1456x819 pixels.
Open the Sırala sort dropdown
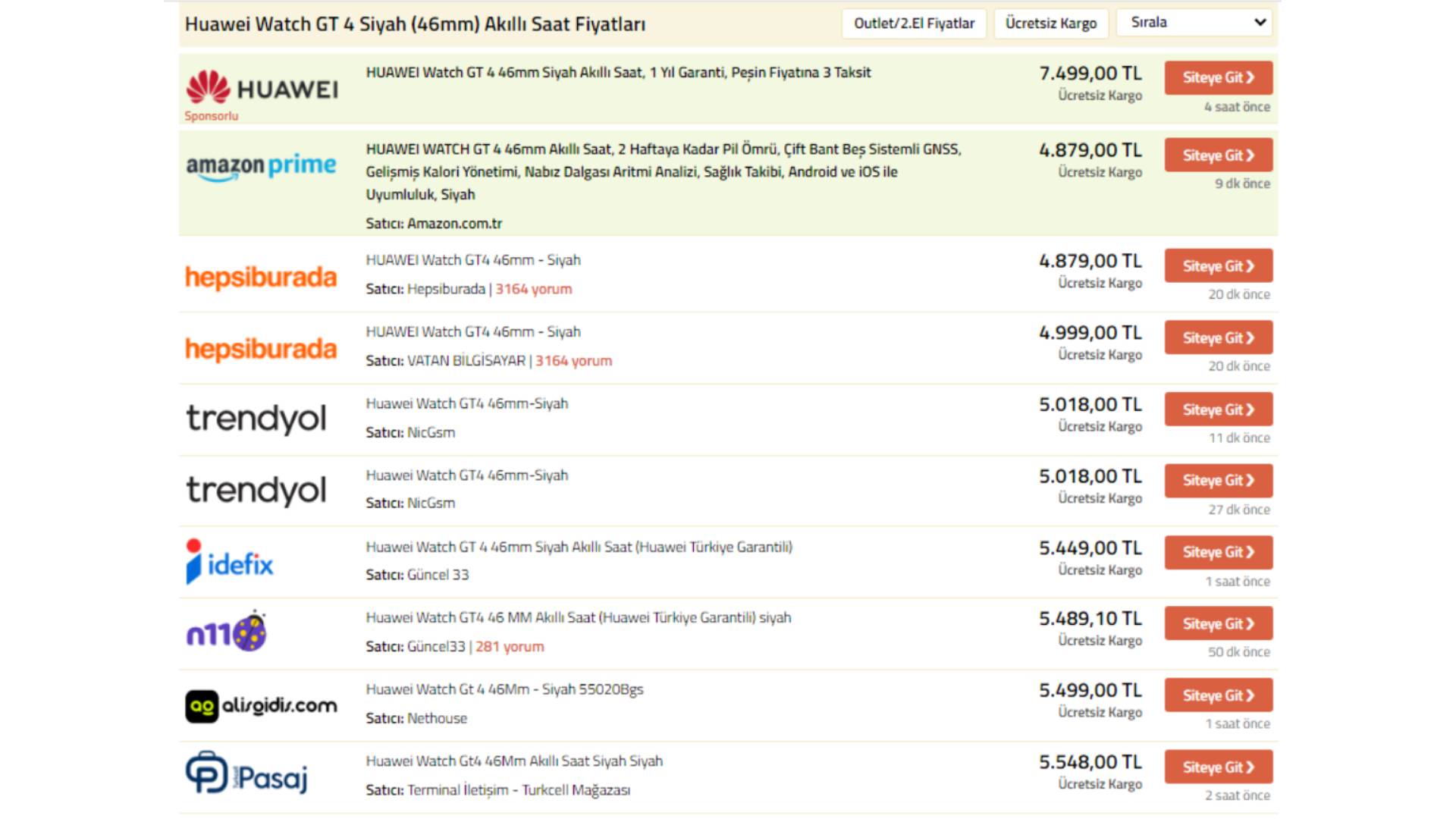coord(1196,23)
